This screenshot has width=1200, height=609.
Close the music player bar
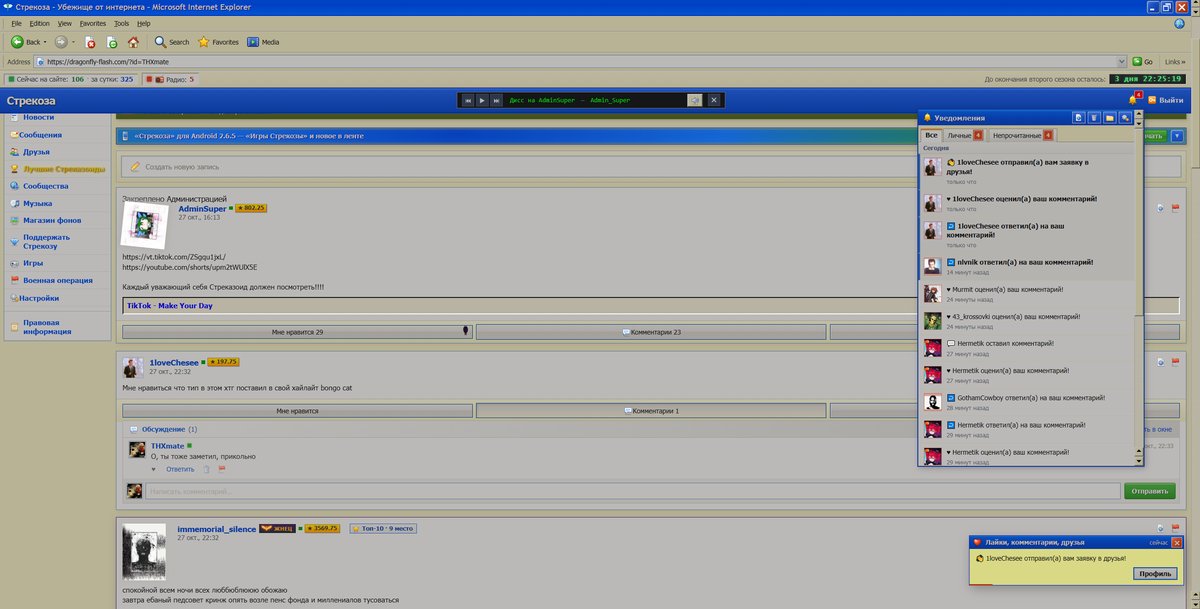coord(714,100)
